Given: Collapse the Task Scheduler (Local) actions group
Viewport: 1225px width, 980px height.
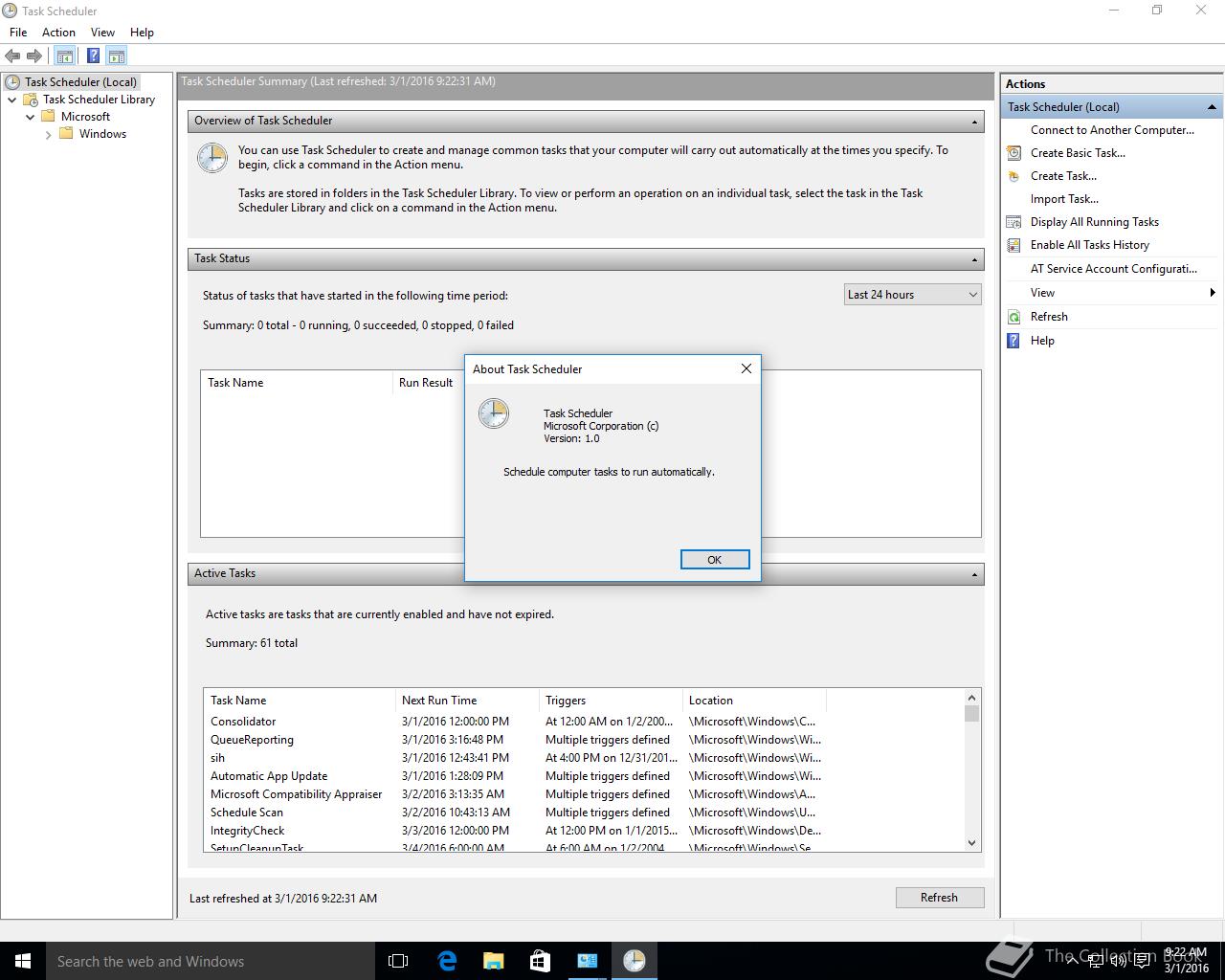Looking at the screenshot, I should click(x=1212, y=107).
